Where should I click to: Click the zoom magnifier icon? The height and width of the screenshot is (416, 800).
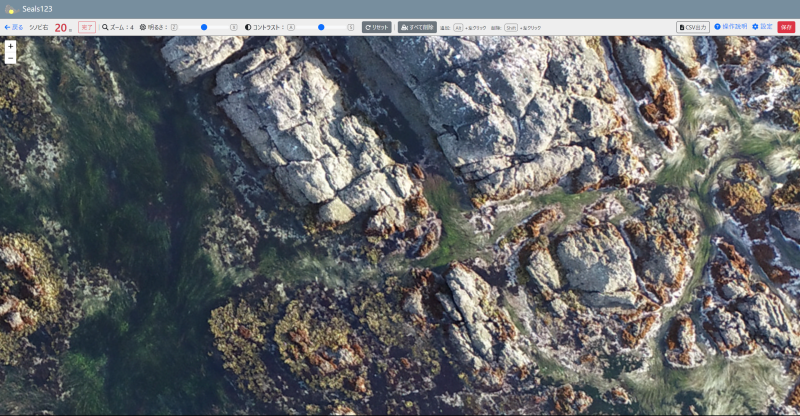[x=105, y=28]
